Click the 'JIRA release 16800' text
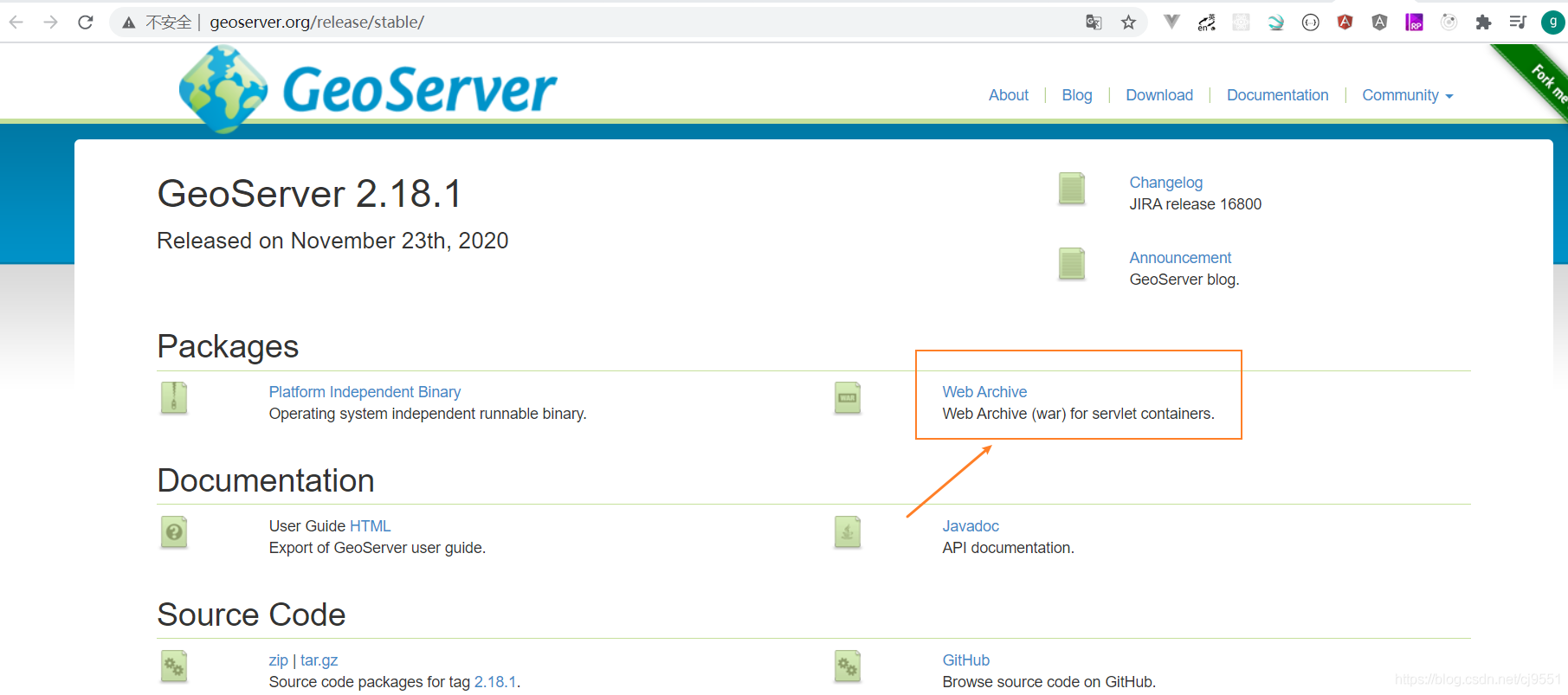 1195,204
